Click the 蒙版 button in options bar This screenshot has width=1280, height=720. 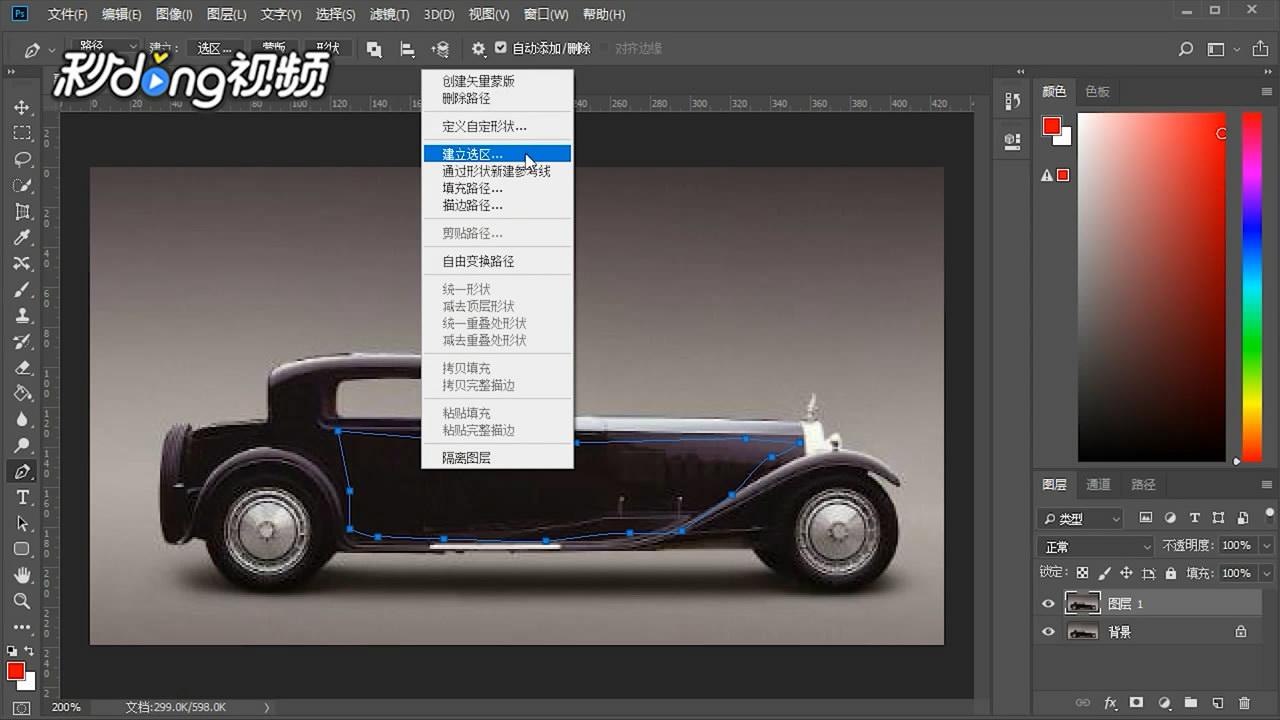274,48
